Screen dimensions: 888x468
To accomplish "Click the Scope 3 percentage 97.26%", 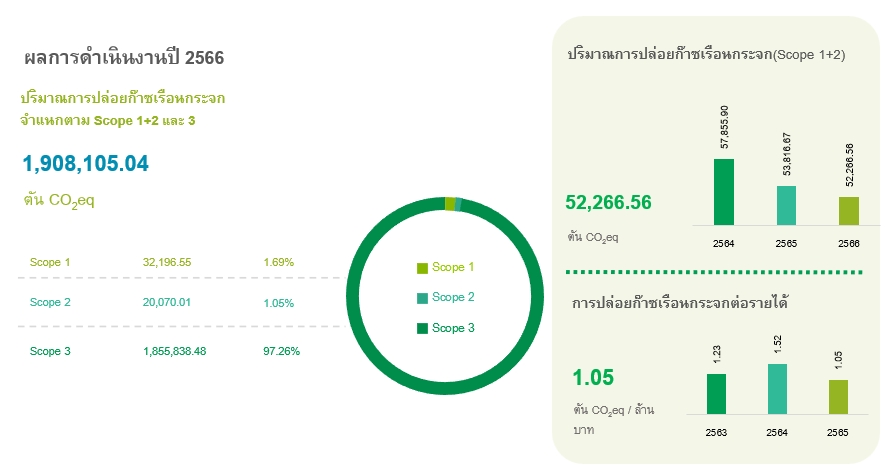I will pos(281,351).
